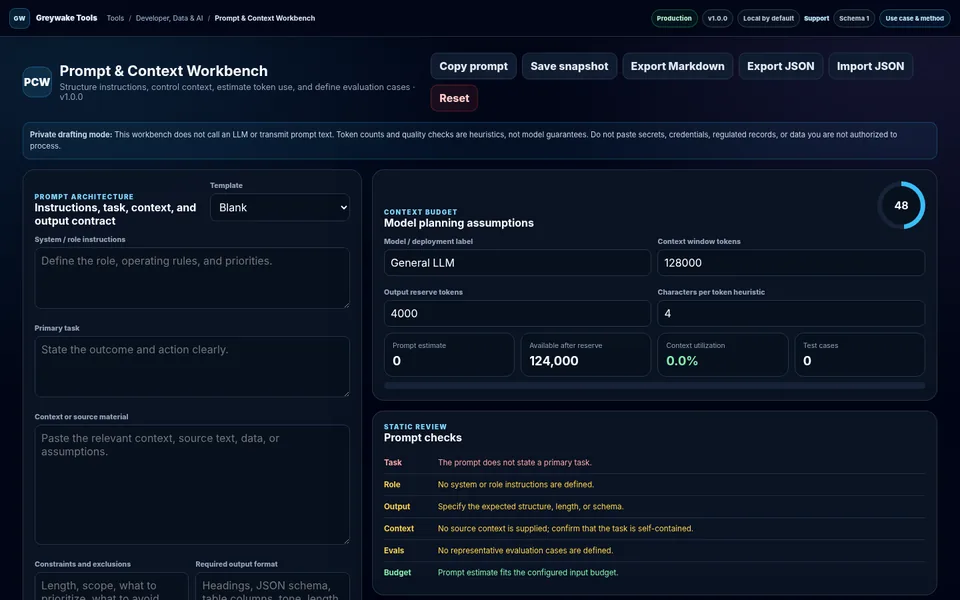The width and height of the screenshot is (960, 600).
Task: Click the v1.0.0 version pill
Action: click(718, 18)
